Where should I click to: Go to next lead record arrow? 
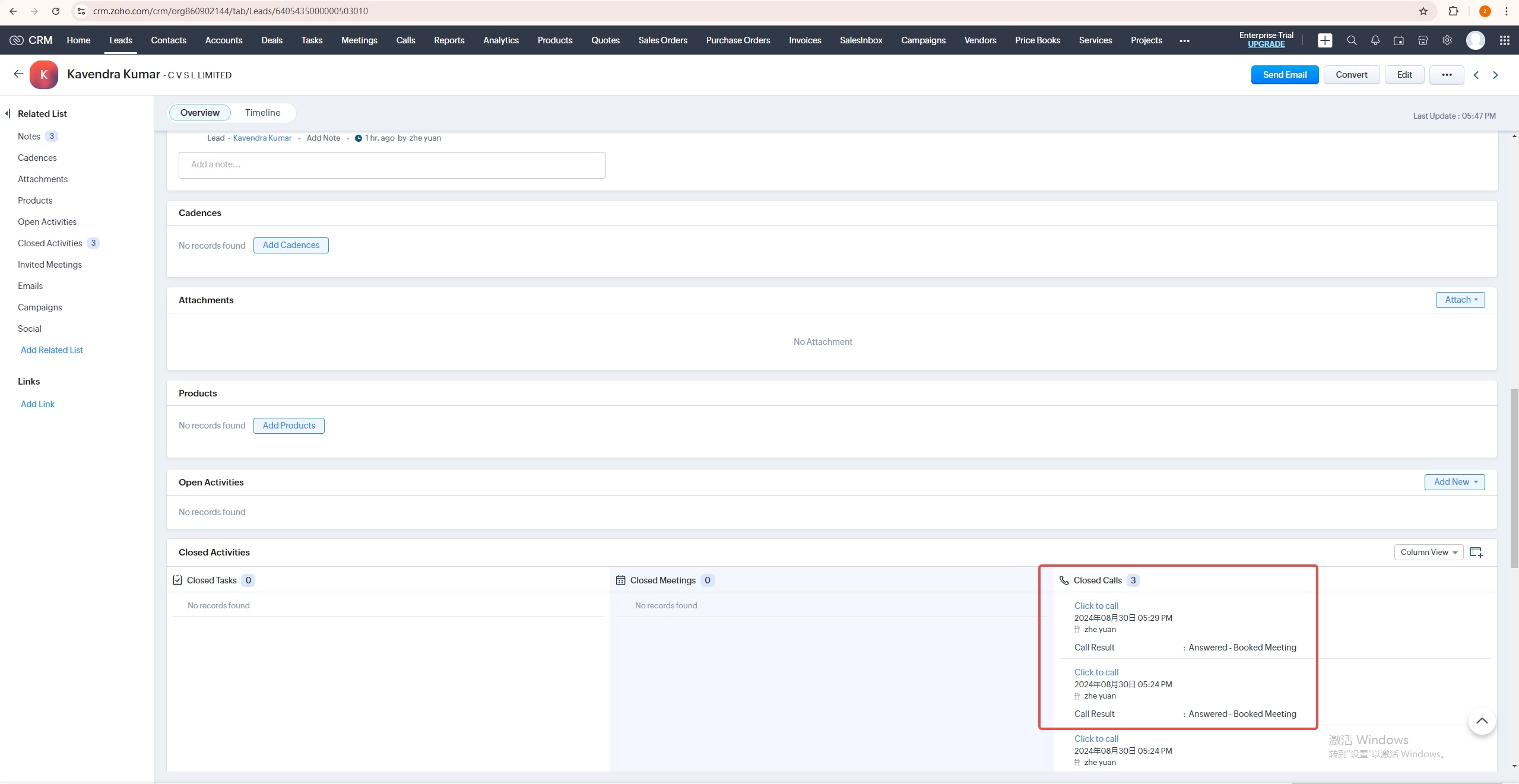pos(1495,75)
